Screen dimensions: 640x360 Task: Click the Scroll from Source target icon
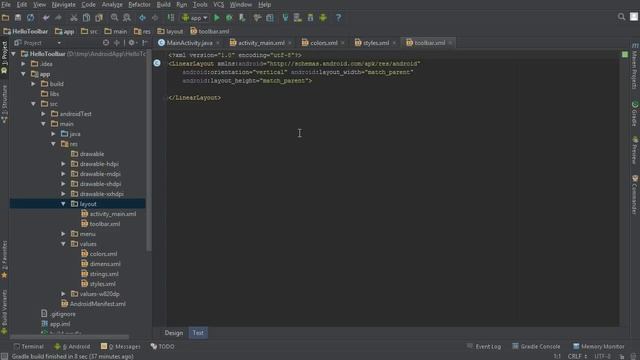point(106,42)
